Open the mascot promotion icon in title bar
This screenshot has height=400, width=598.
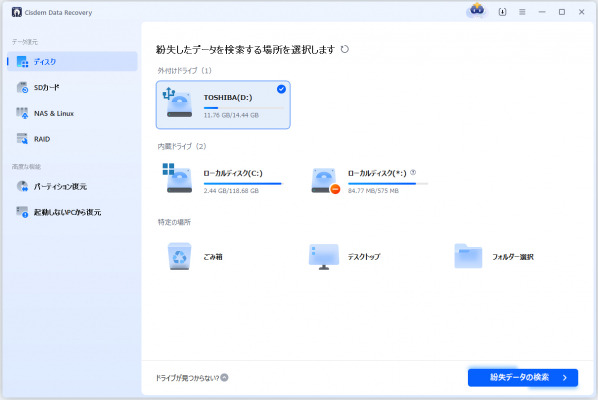[x=477, y=10]
